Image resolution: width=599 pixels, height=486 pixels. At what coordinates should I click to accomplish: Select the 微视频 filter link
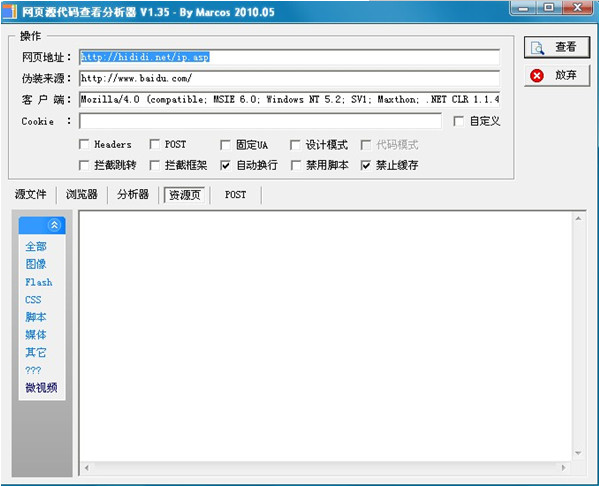[x=41, y=388]
